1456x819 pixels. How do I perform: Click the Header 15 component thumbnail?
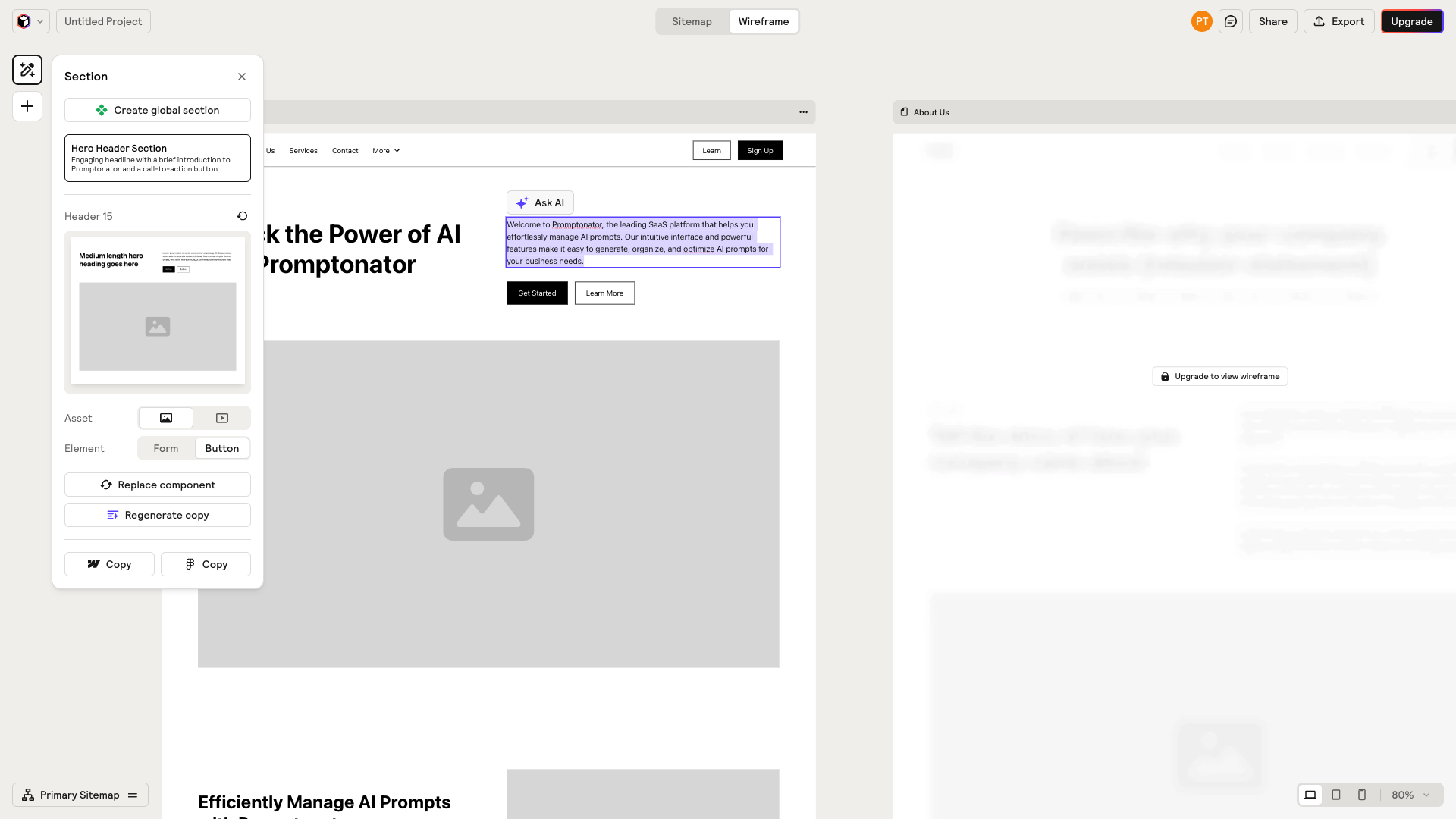pyautogui.click(x=157, y=312)
